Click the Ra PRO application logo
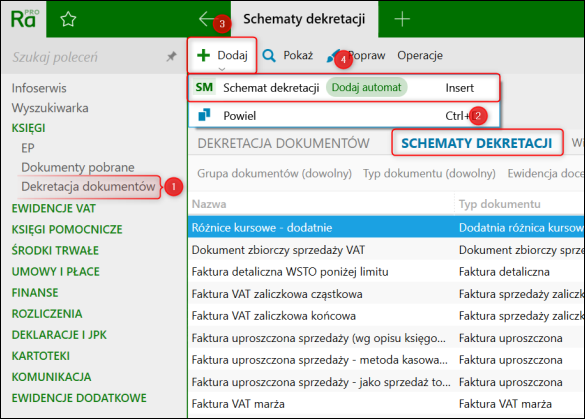This screenshot has width=585, height=419. (x=24, y=19)
